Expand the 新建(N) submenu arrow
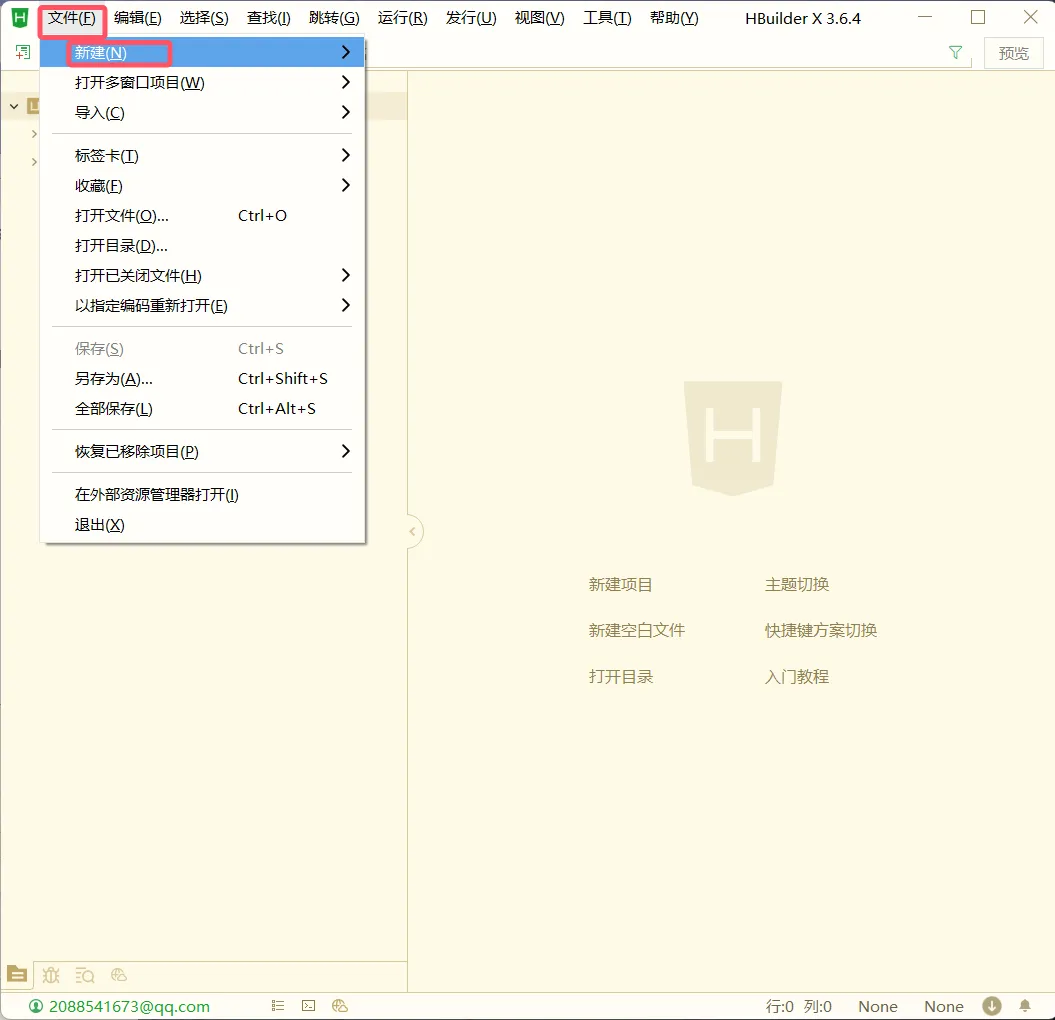This screenshot has width=1055, height=1020. tap(345, 52)
